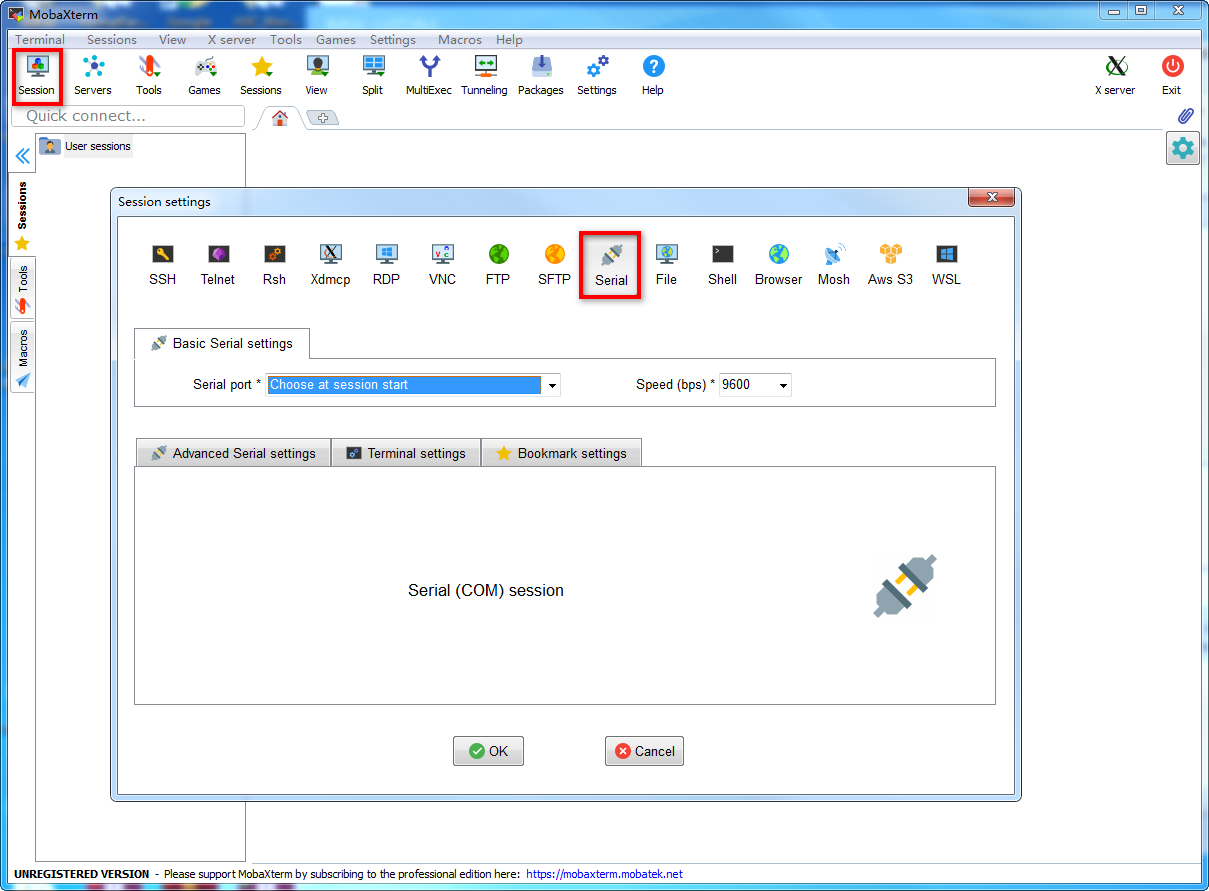Open a new tab with plus button

[x=323, y=118]
